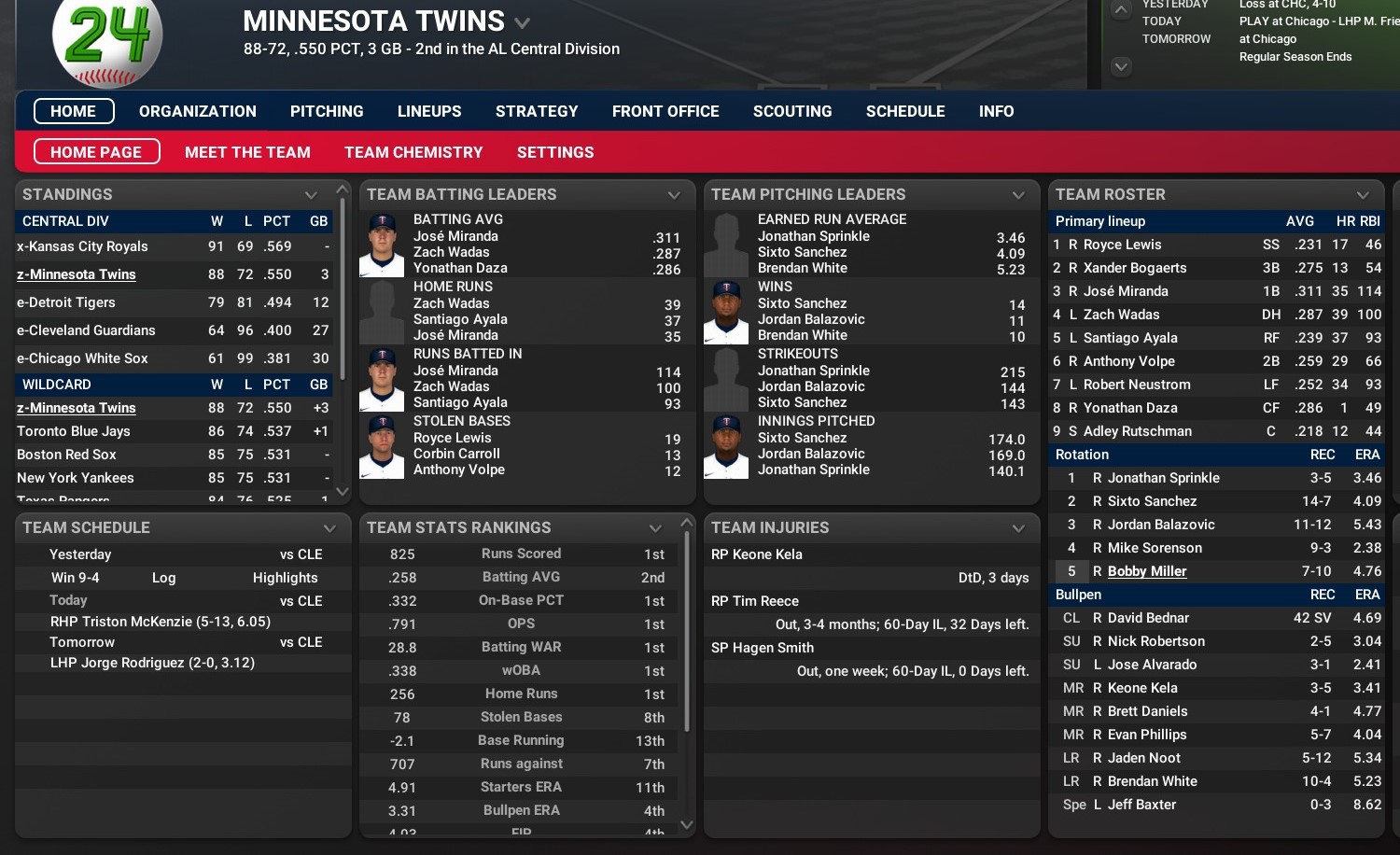Open the Bobby Miller roster link
This screenshot has height=855, width=1400.
tap(1147, 571)
